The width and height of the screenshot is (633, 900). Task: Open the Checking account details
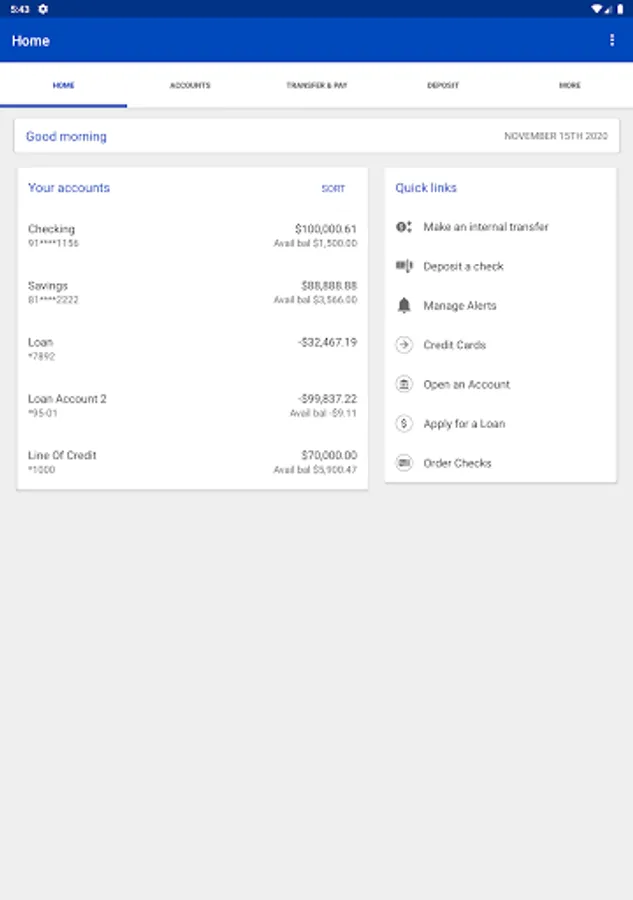[192, 236]
